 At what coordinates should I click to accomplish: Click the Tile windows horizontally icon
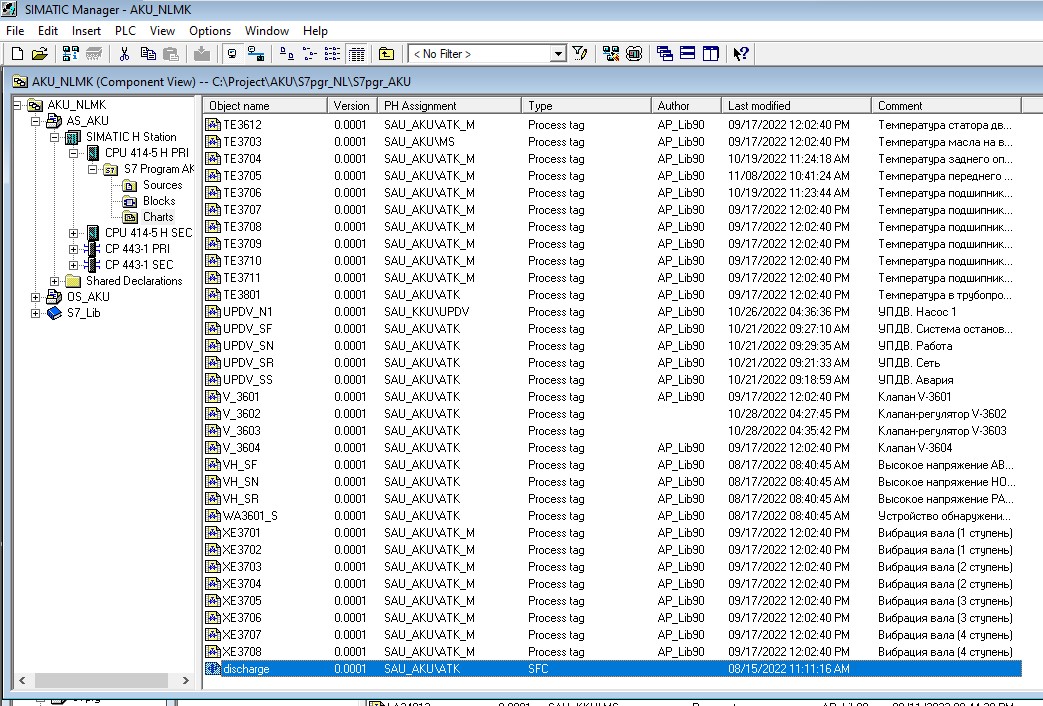coord(688,54)
